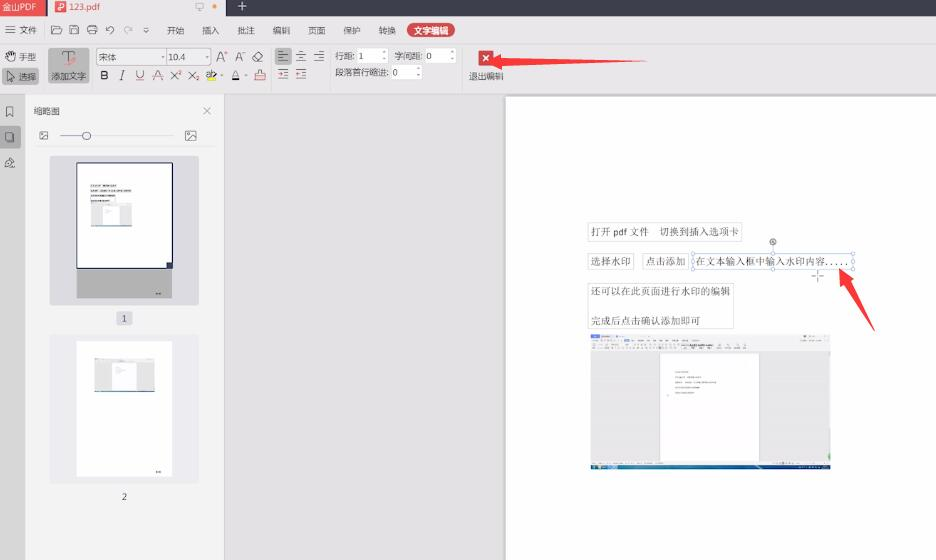936x560 pixels.
Task: Open the 文件 menu
Action: coord(21,30)
